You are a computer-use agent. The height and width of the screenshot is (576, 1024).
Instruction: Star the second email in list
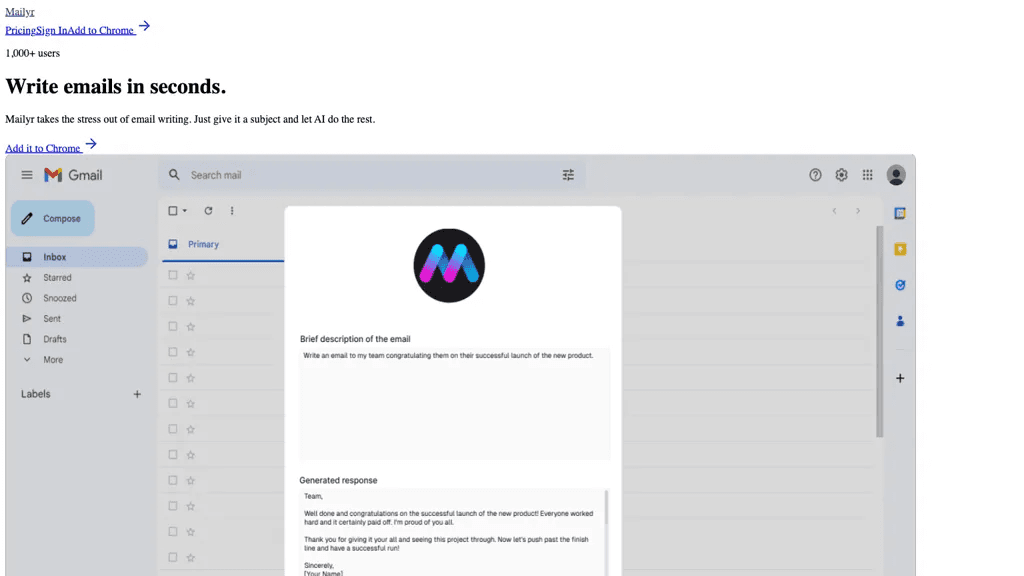[191, 301]
